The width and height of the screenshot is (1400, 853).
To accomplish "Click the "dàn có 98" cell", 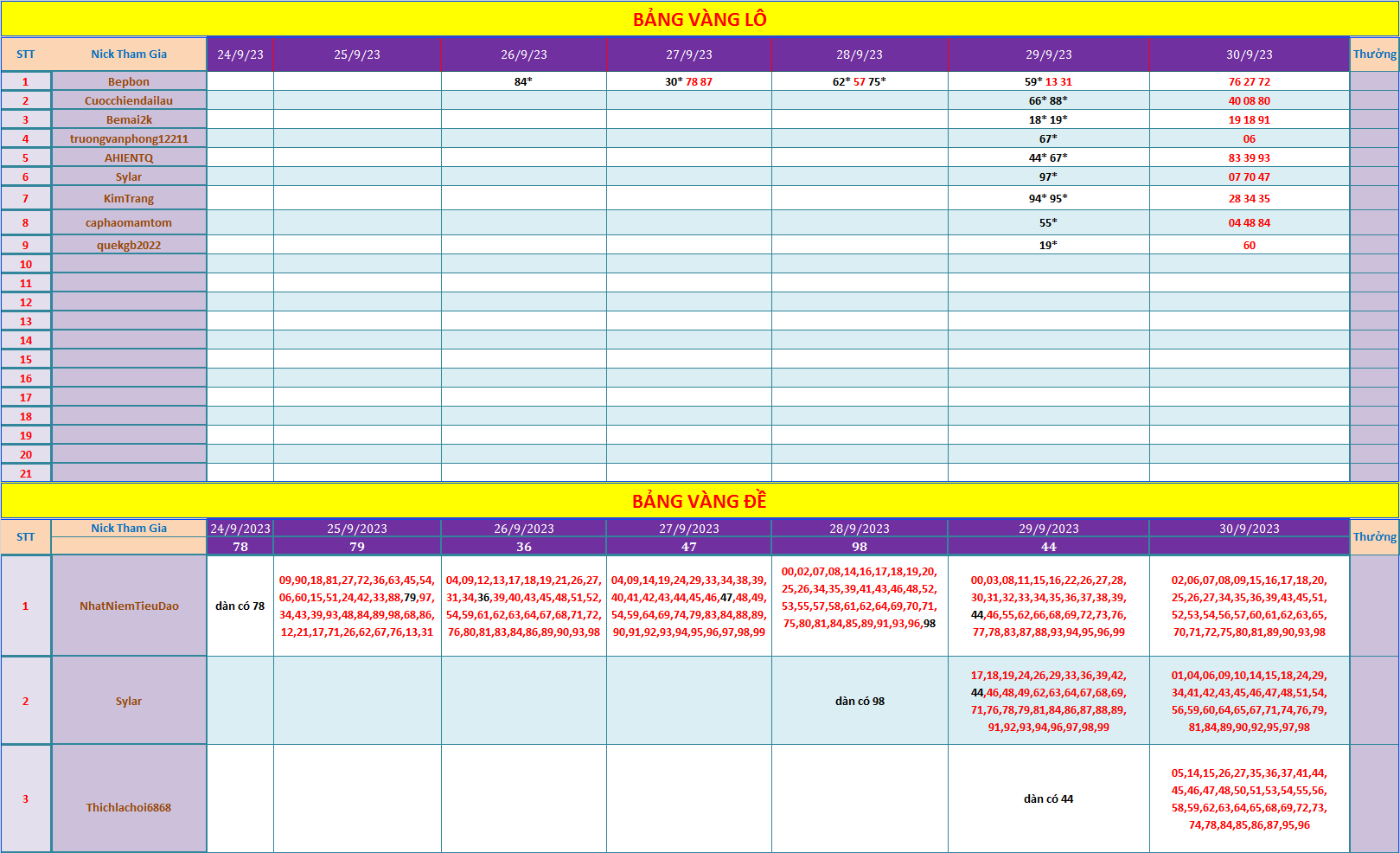I will 860,701.
